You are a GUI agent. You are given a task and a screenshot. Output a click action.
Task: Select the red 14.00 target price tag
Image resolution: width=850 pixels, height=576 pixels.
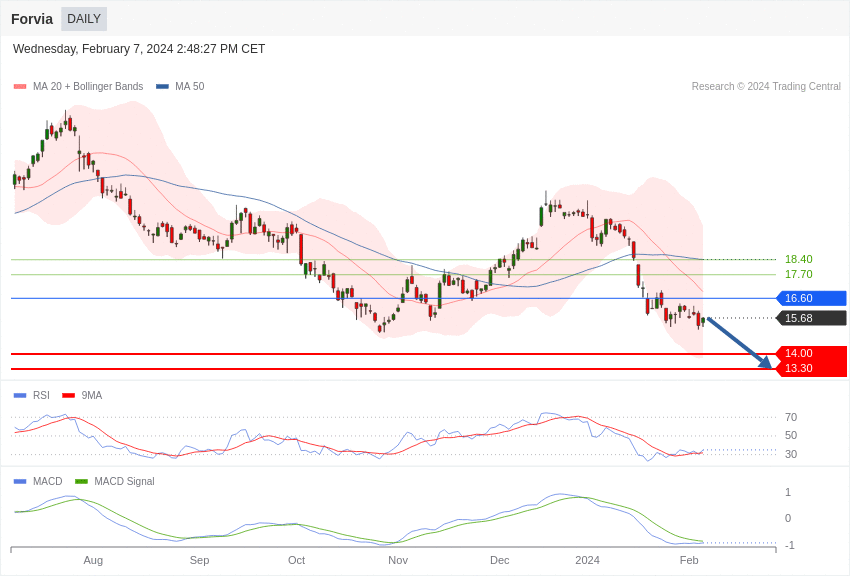pyautogui.click(x=811, y=353)
